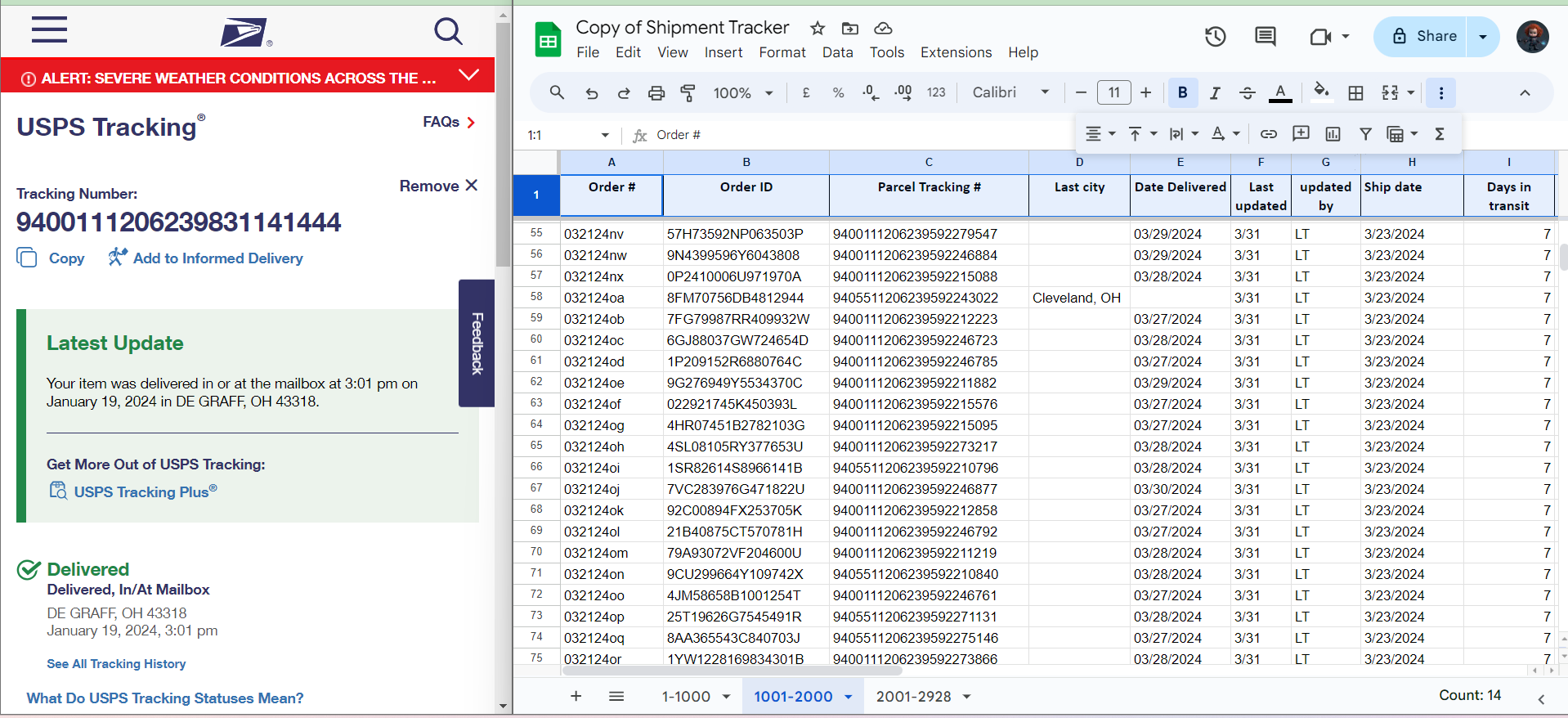Image resolution: width=1568 pixels, height=718 pixels.
Task: Open the USPS hamburger menu
Action: (49, 30)
